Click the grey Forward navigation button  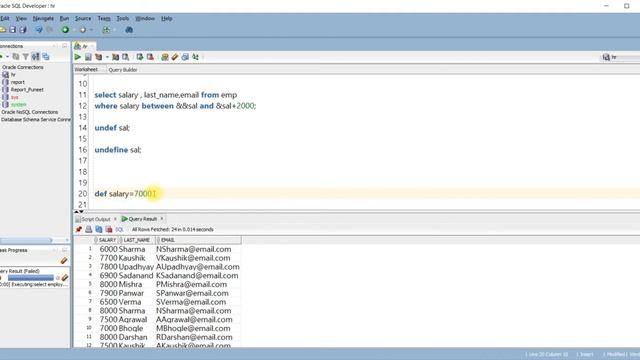83,30
